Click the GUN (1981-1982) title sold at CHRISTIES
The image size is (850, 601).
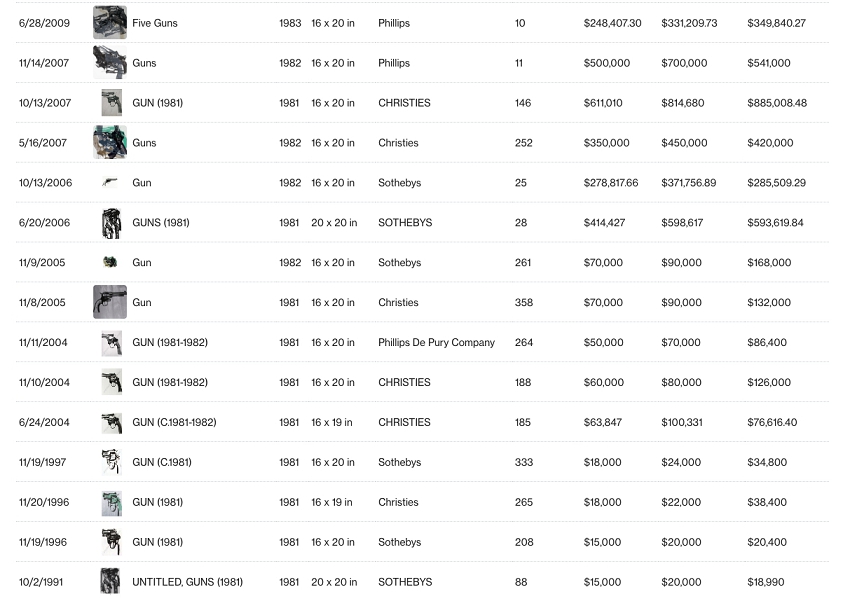(x=170, y=383)
